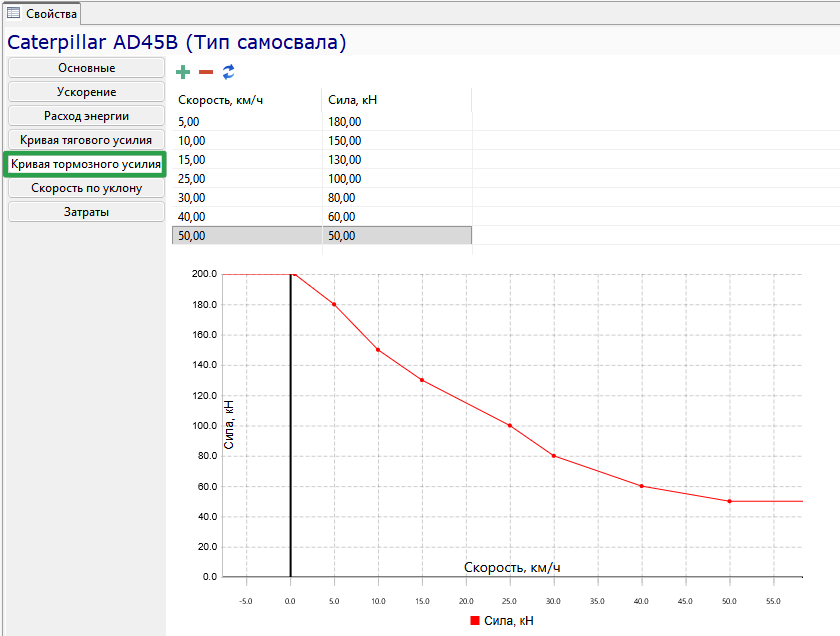Select the force cell 60,00
This screenshot has width=840, height=636.
[397, 217]
